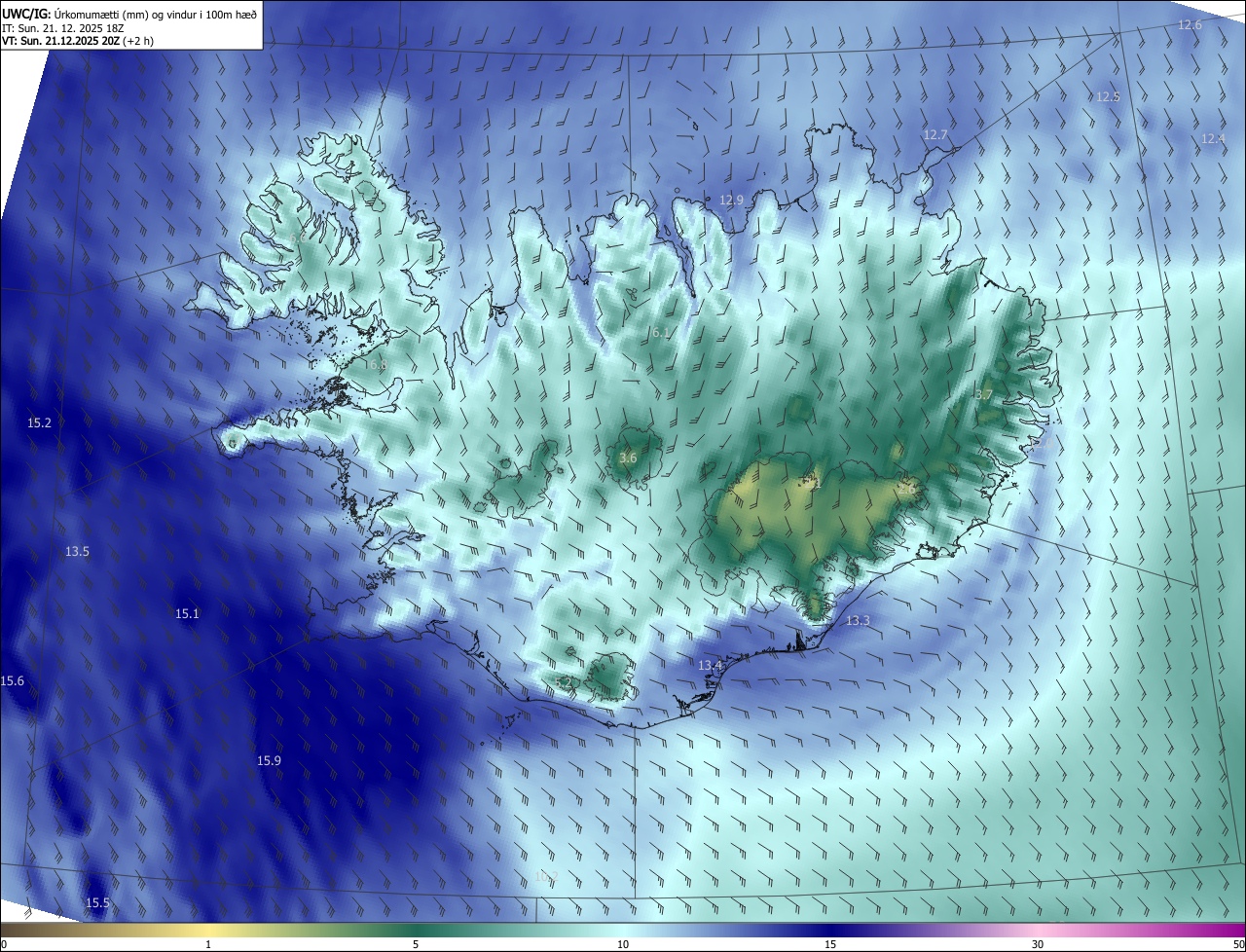The height and width of the screenshot is (952, 1246).
Task: Click the 15 tick on the color scale
Action: 830,944
